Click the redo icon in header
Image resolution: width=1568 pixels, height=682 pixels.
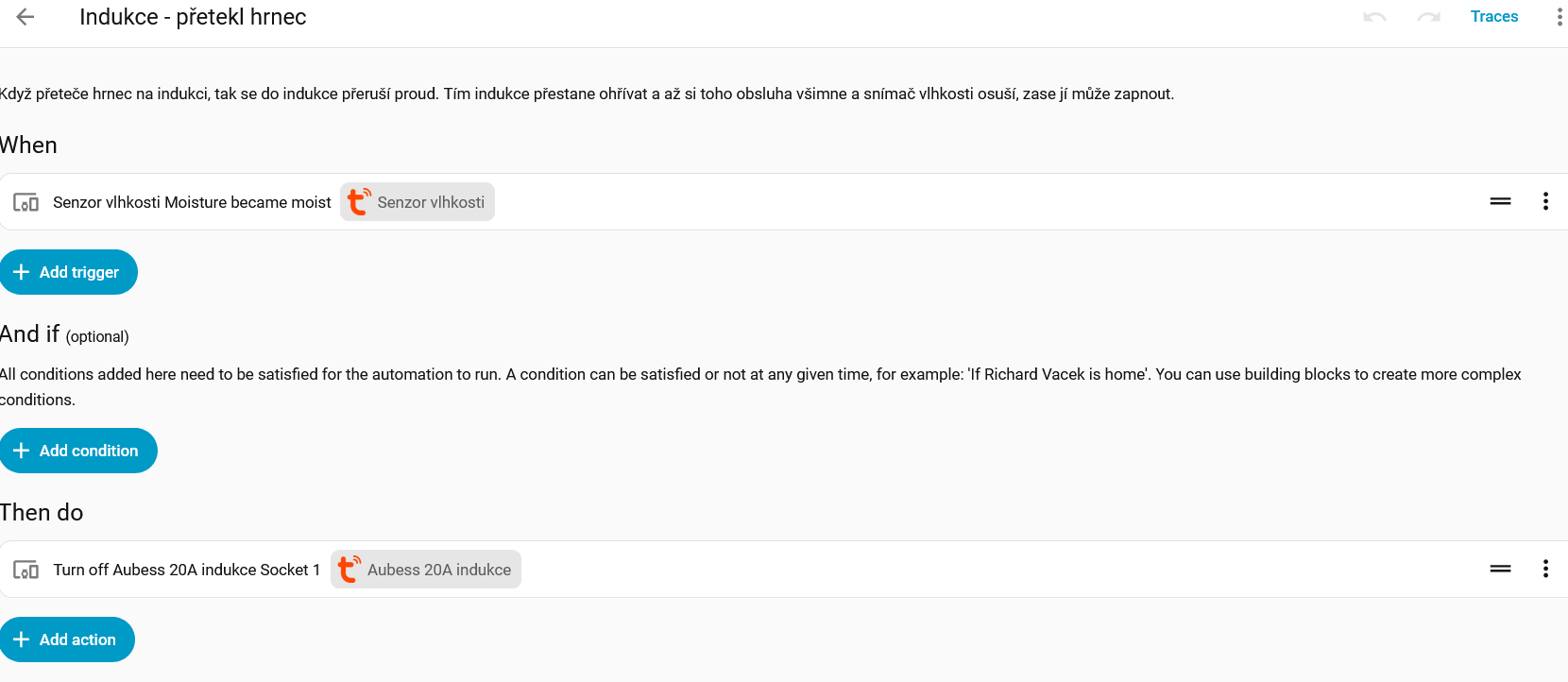click(1428, 17)
